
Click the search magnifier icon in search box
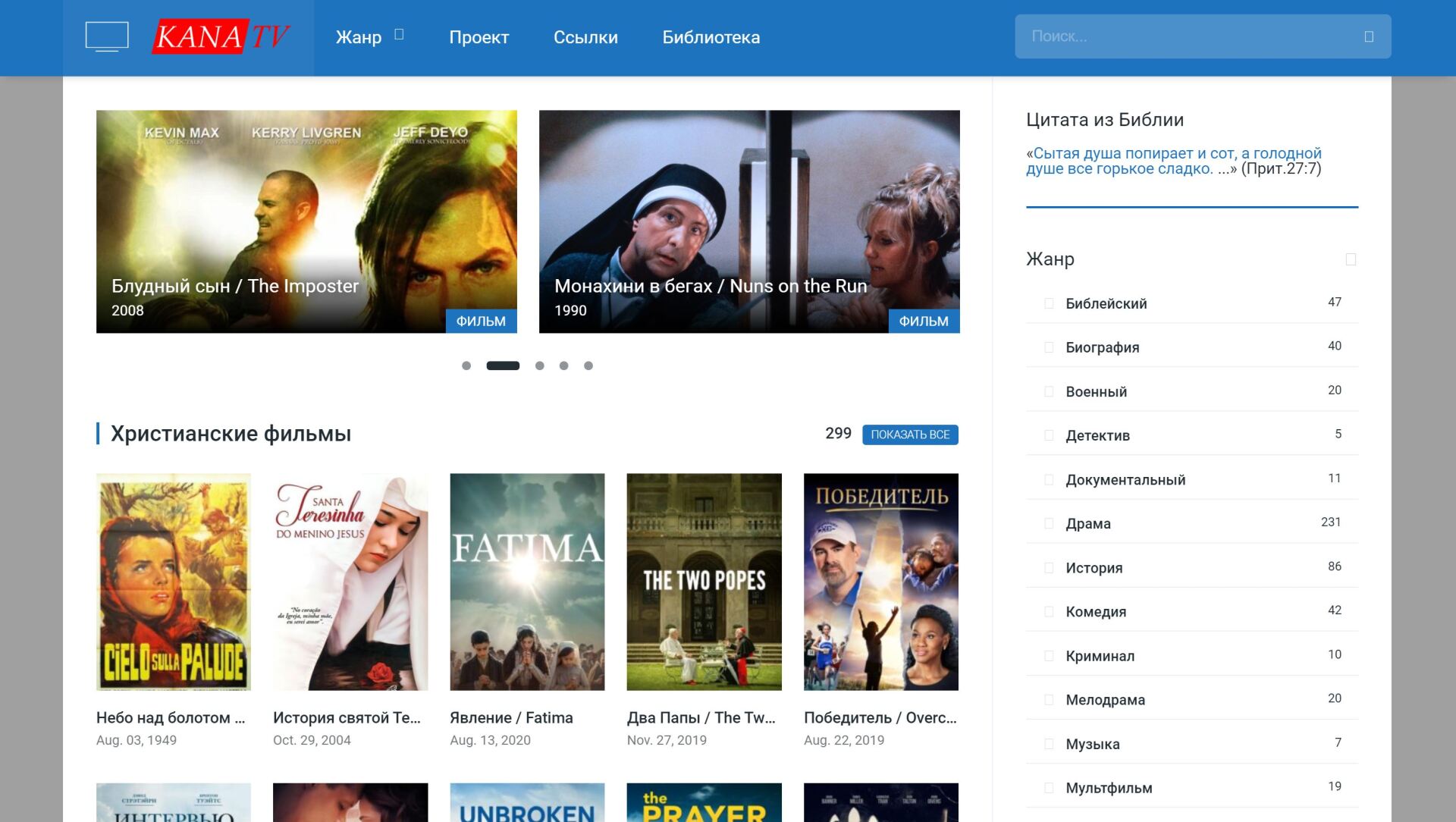coord(1369,36)
